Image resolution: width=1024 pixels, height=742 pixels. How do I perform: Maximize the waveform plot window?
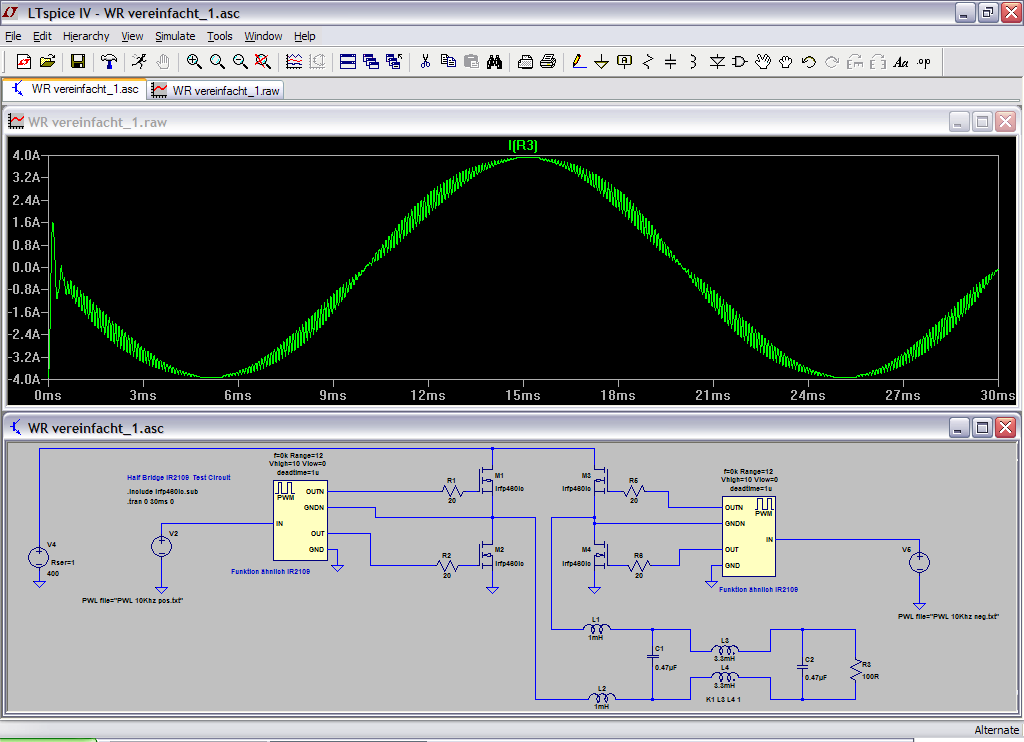pos(982,121)
